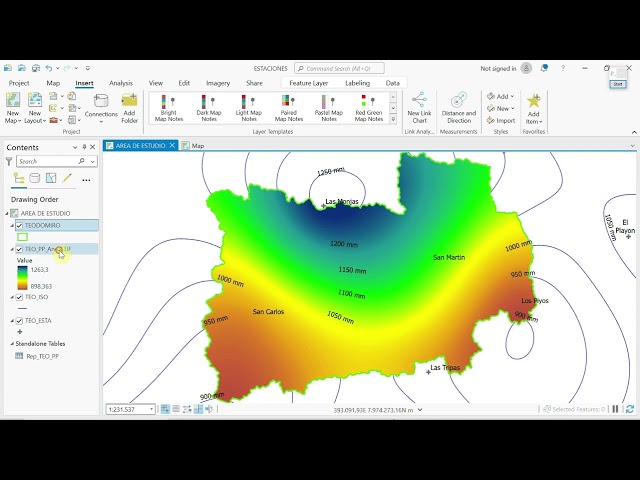
Task: Click the help question mark icon
Action: point(563,69)
